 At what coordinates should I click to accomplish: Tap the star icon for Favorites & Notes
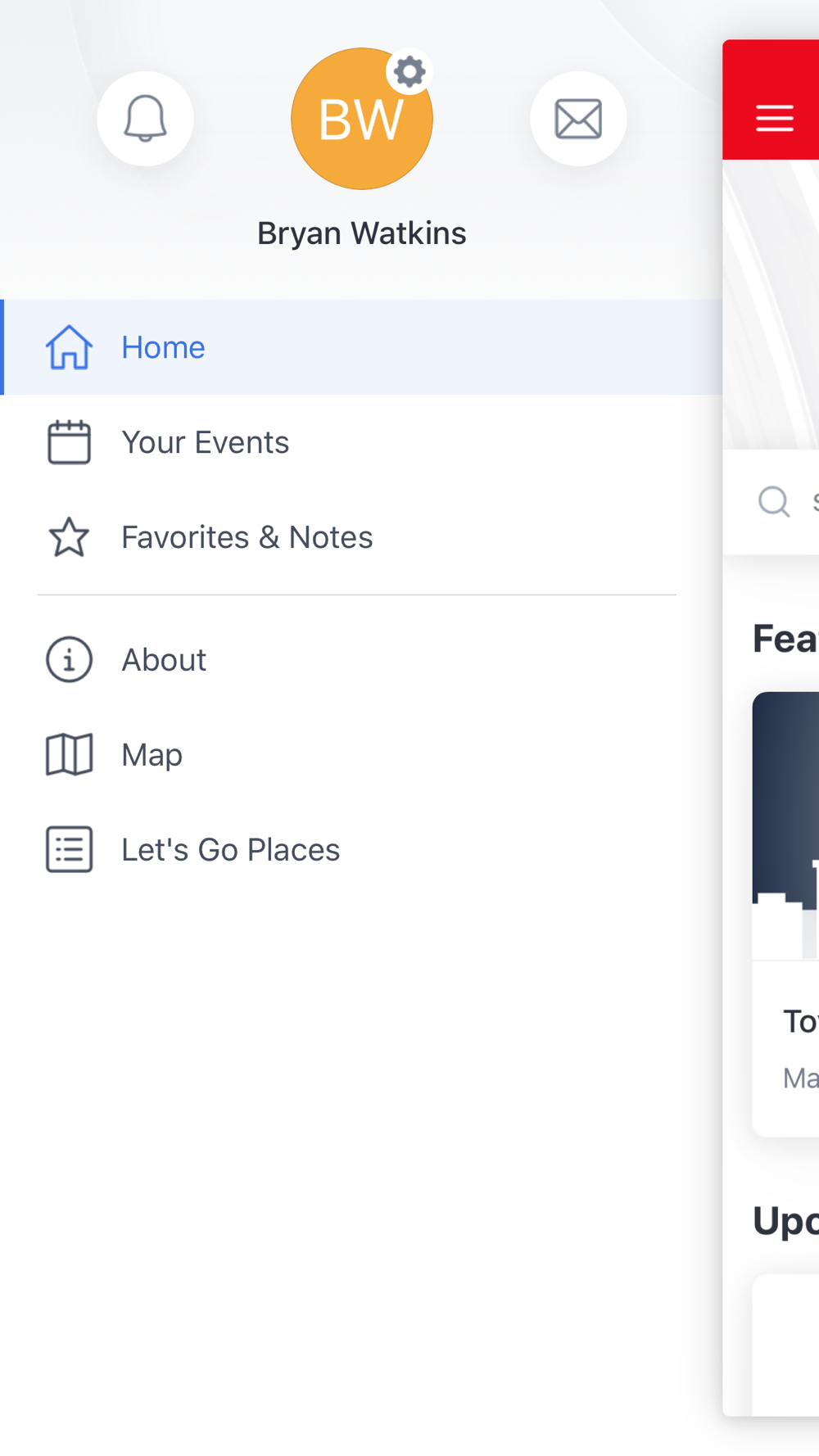click(x=69, y=537)
